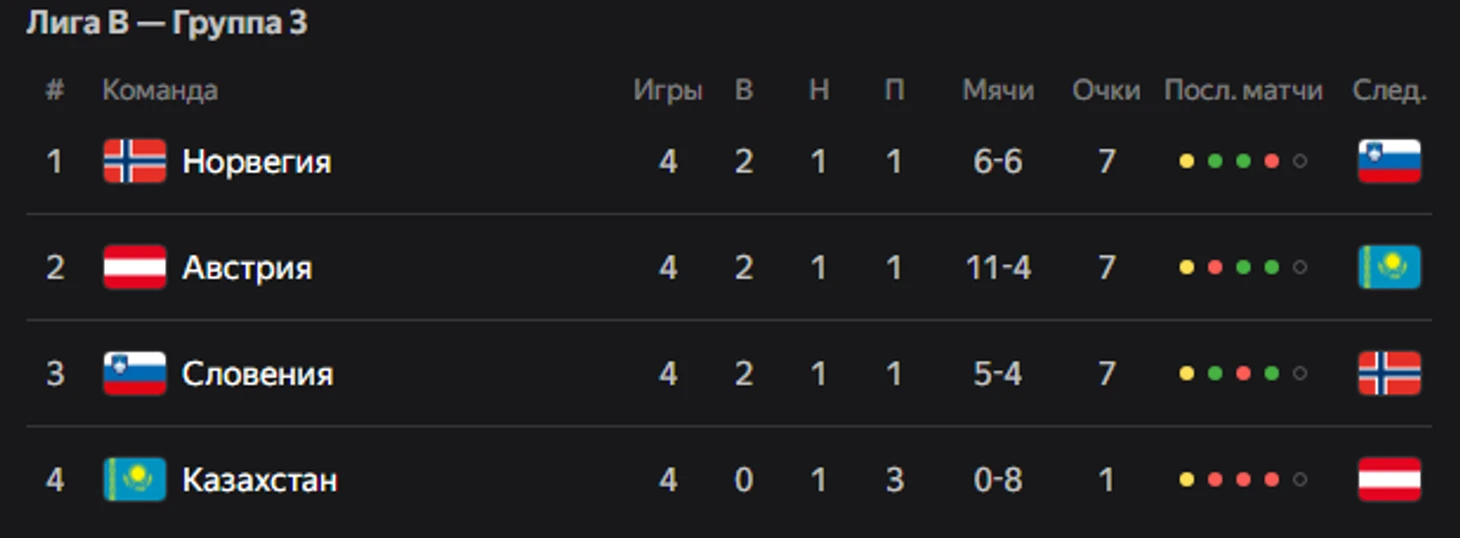Click the Игры column header

pos(668,90)
